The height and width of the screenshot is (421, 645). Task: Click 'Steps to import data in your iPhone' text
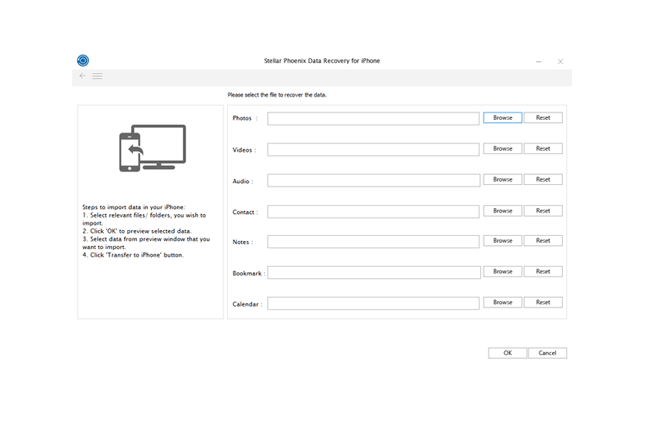[x=134, y=207]
